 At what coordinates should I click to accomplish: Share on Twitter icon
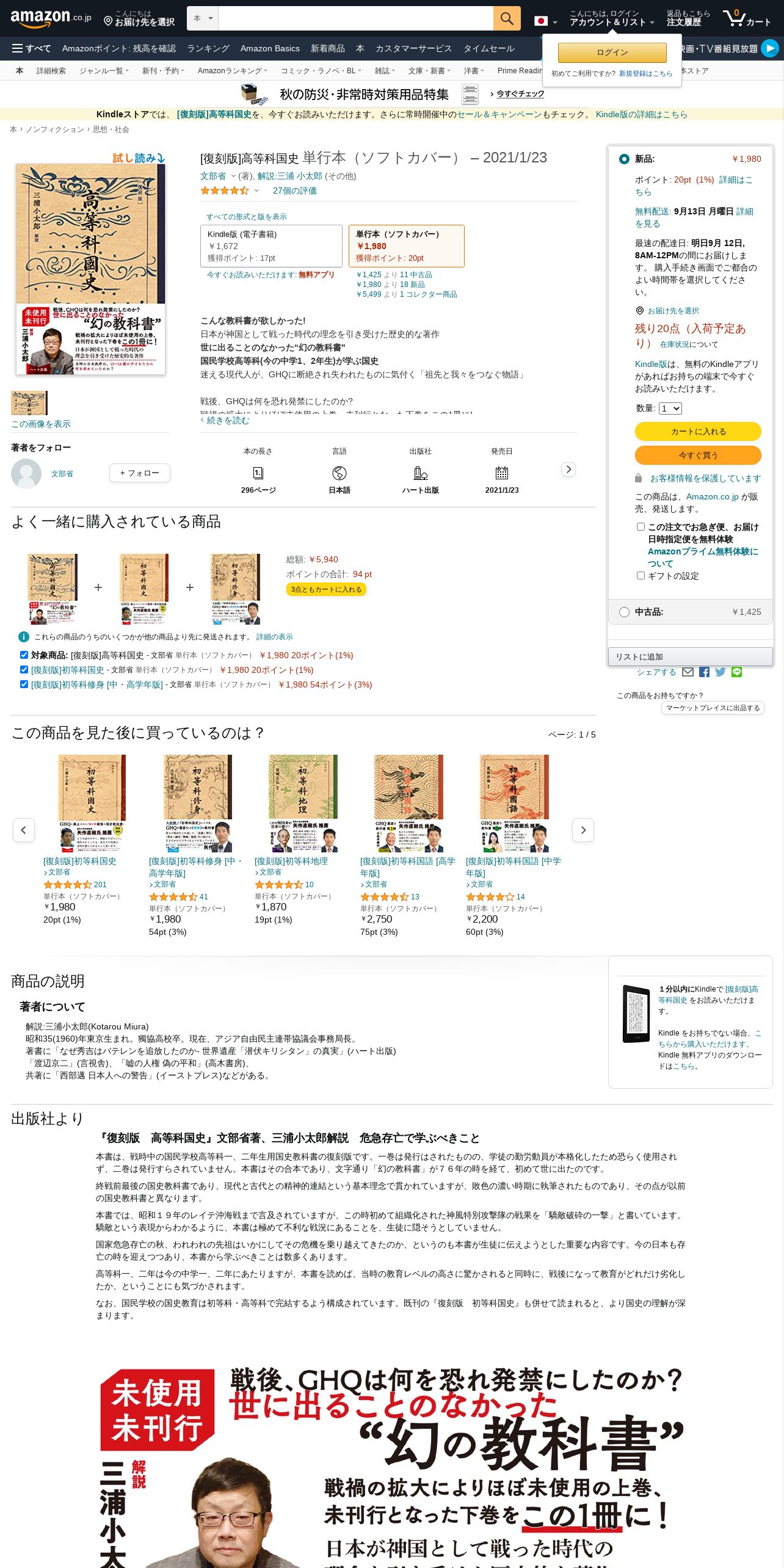[x=720, y=672]
